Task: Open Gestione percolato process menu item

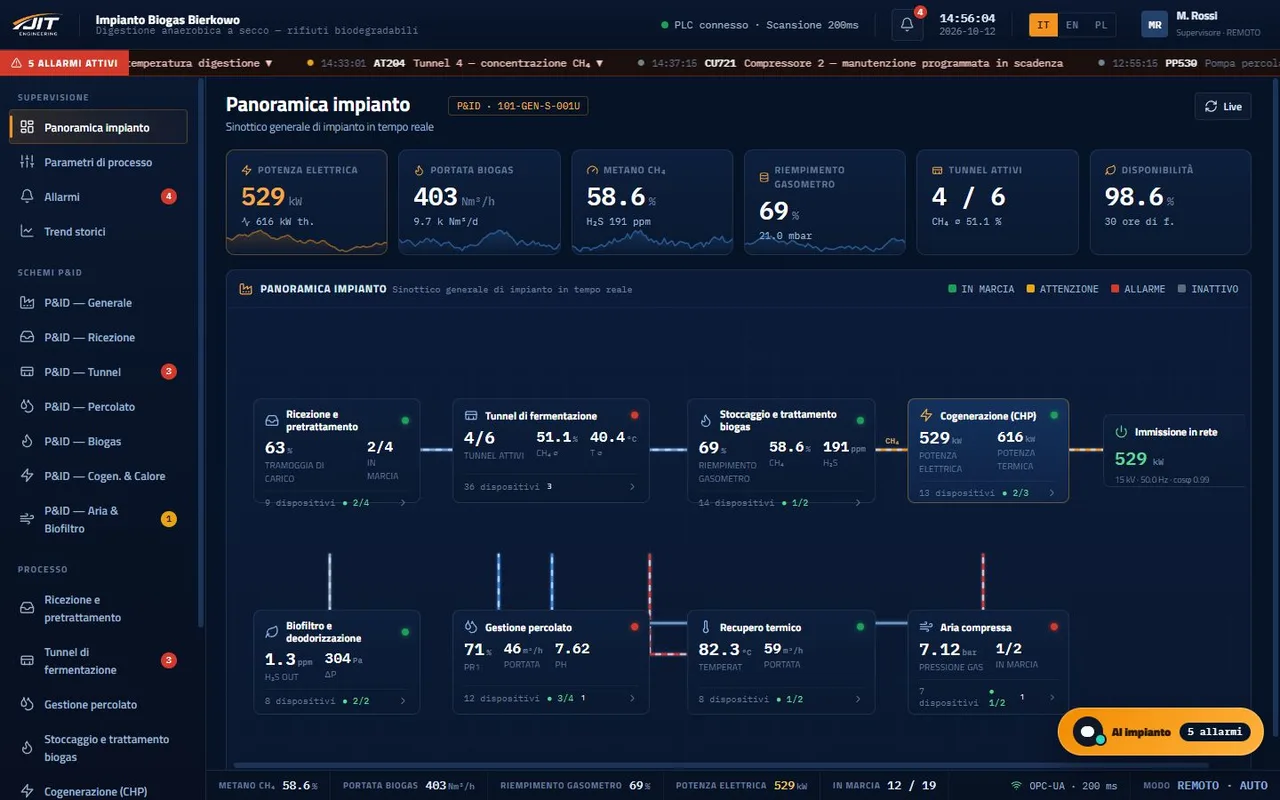Action: [98, 705]
